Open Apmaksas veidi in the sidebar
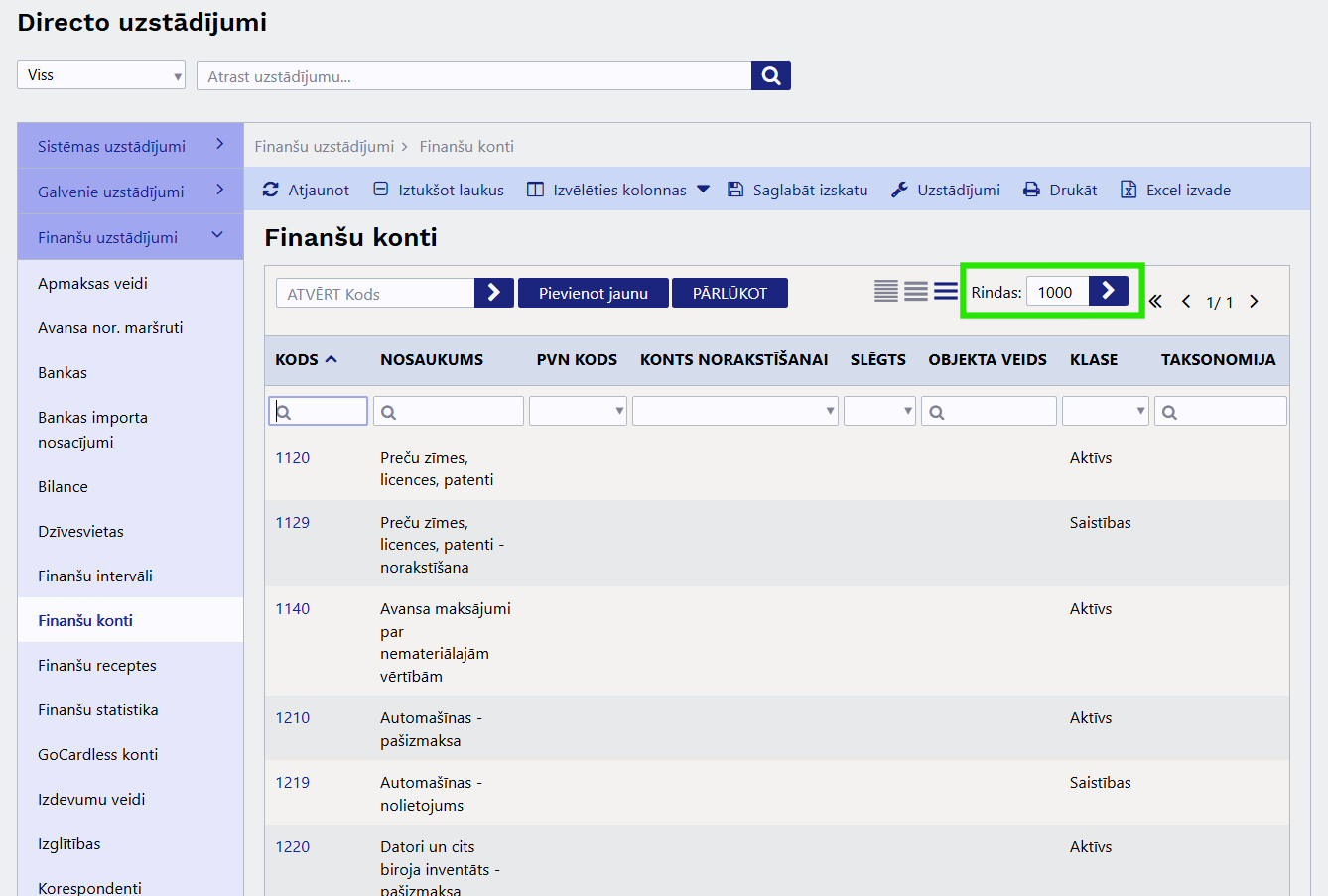This screenshot has height=896, width=1328. point(92,284)
